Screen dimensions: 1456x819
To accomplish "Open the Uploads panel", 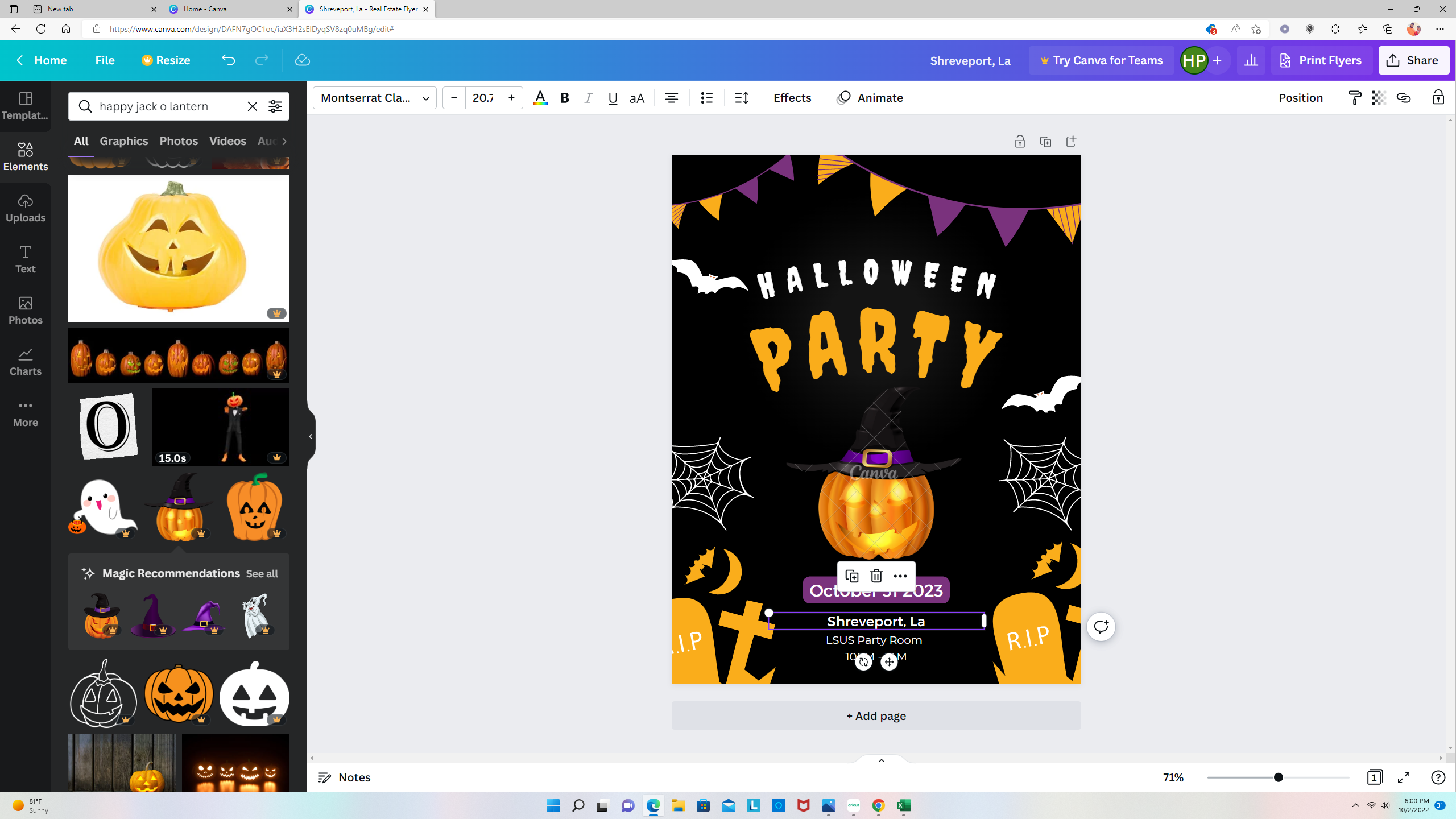I will tap(26, 208).
